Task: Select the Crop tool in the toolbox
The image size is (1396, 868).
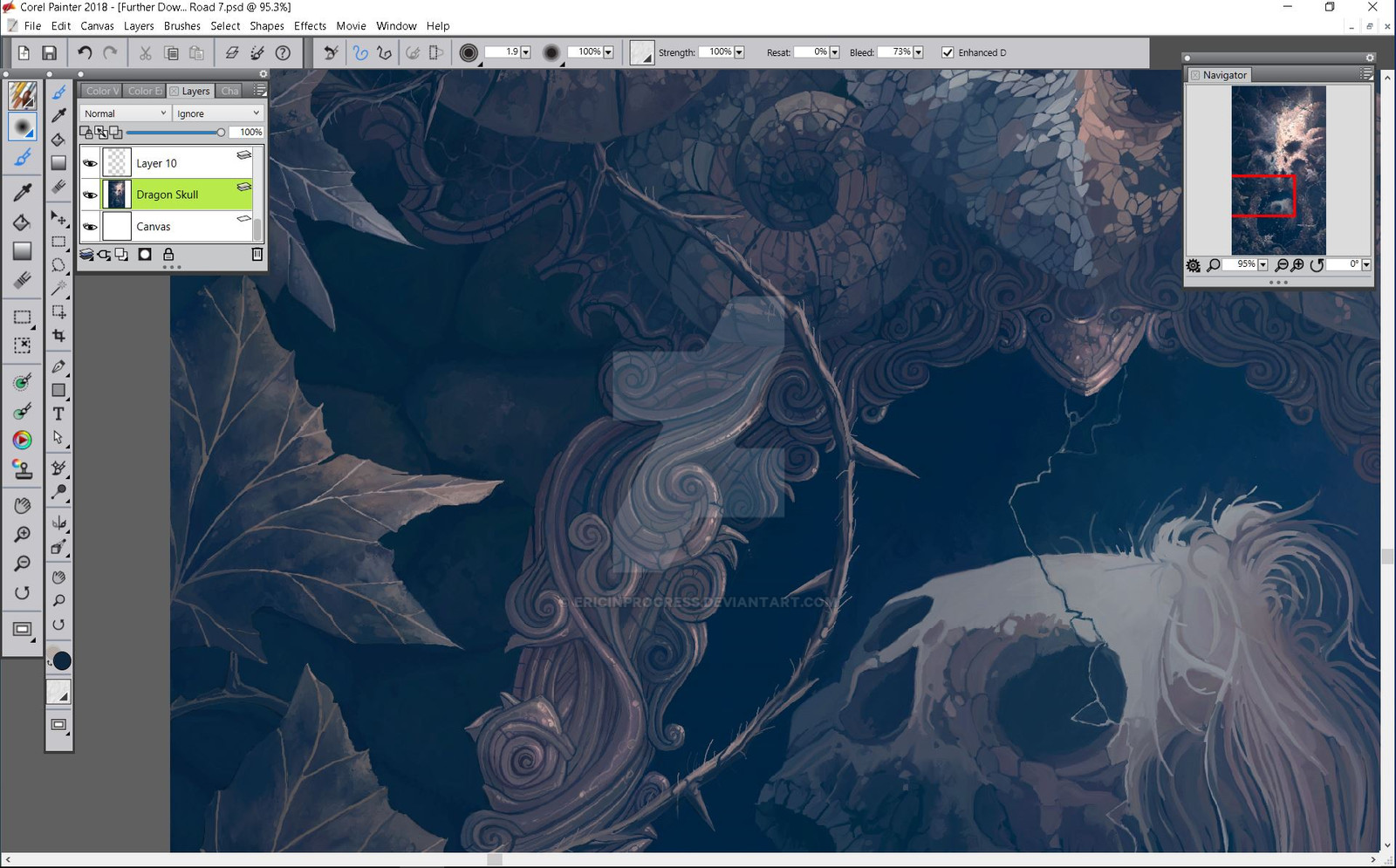Action: pos(58,336)
